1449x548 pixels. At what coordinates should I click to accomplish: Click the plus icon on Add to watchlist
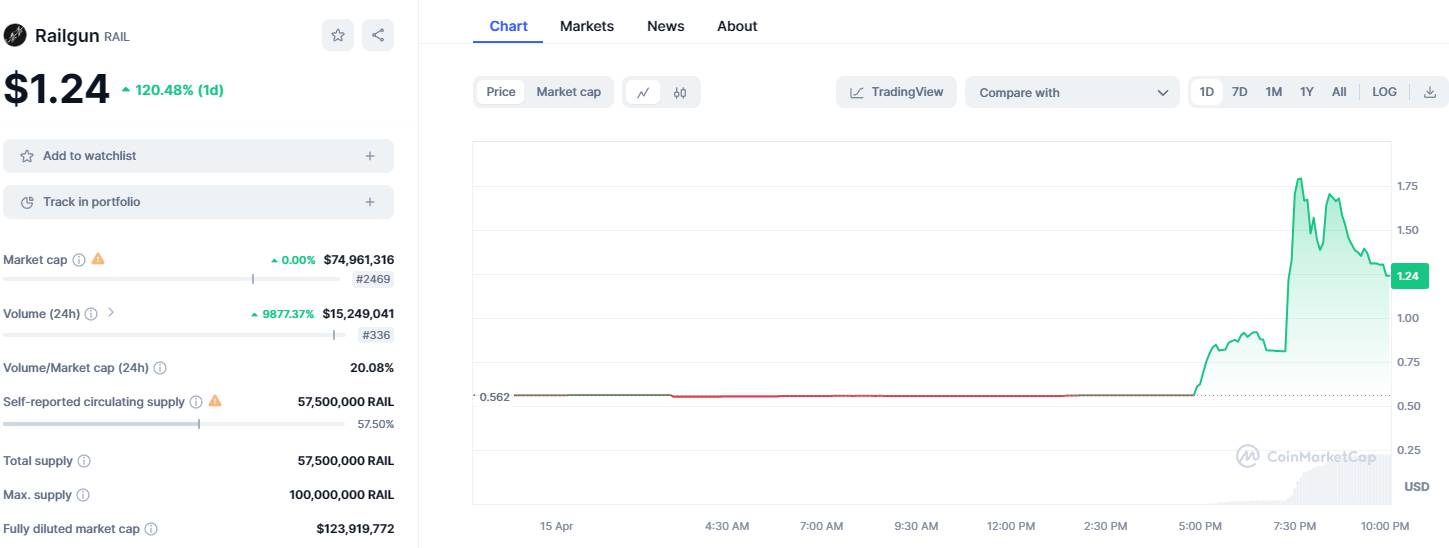click(370, 156)
